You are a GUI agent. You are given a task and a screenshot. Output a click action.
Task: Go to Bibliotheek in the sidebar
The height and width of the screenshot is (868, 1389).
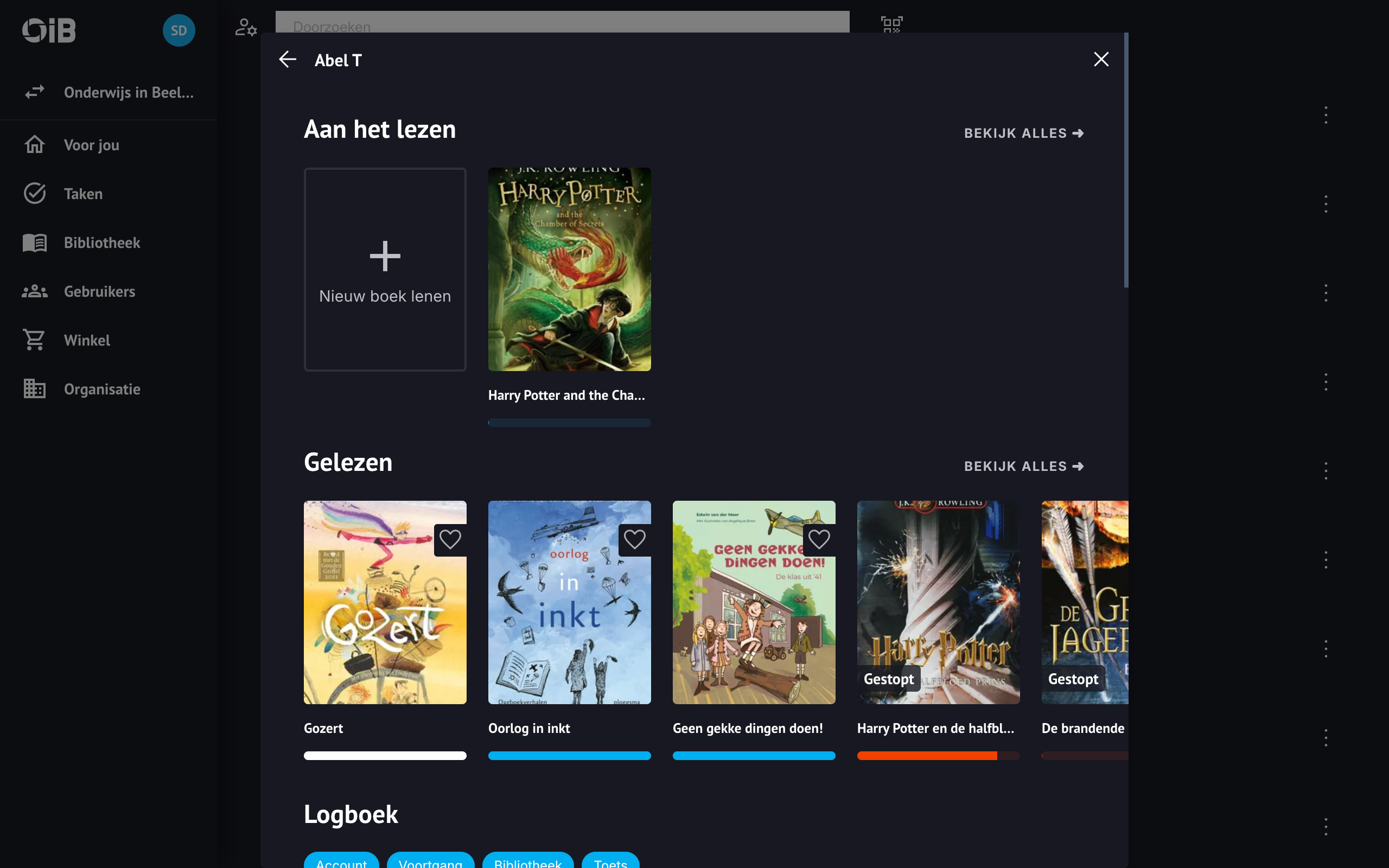point(101,243)
